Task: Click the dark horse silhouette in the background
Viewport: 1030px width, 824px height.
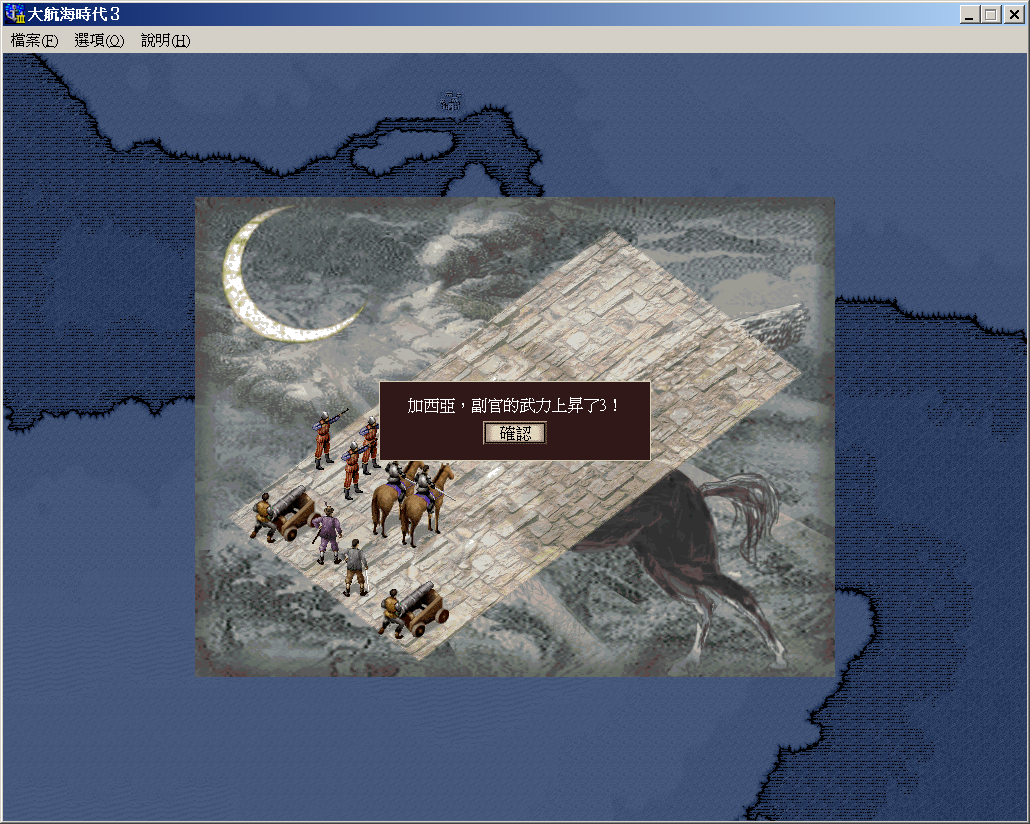Action: [690, 540]
